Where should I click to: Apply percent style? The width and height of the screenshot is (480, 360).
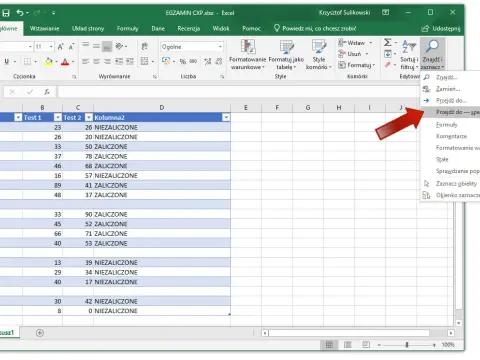click(183, 61)
